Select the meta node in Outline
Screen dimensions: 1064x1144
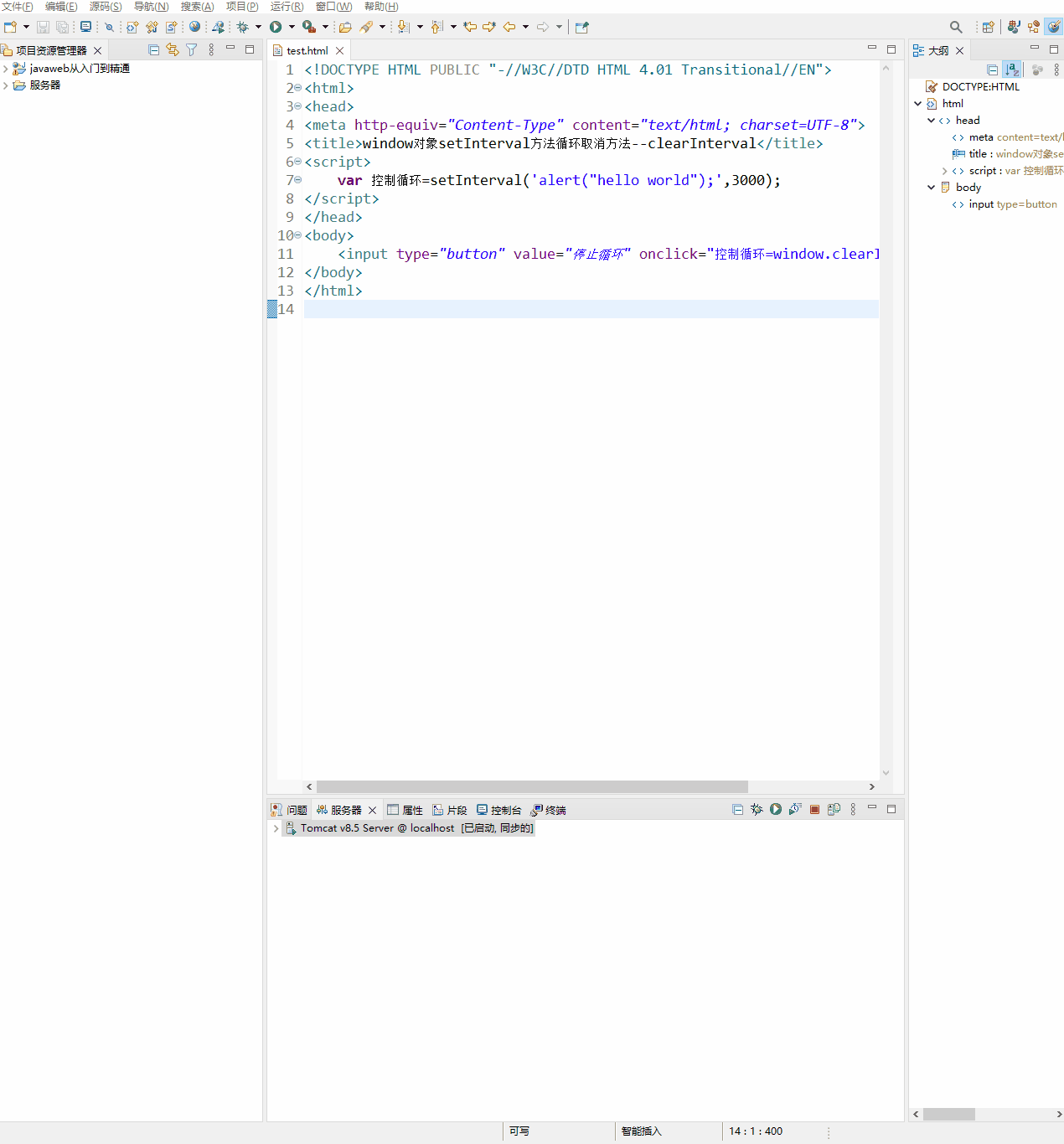pos(1008,137)
